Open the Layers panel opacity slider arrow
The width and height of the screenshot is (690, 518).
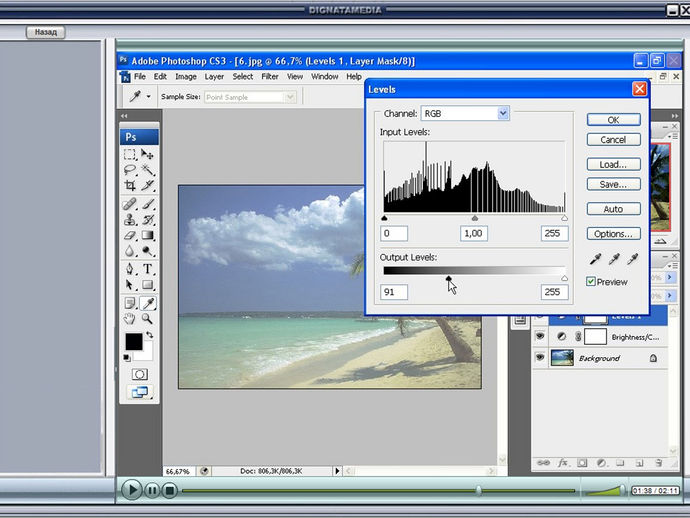click(670, 277)
